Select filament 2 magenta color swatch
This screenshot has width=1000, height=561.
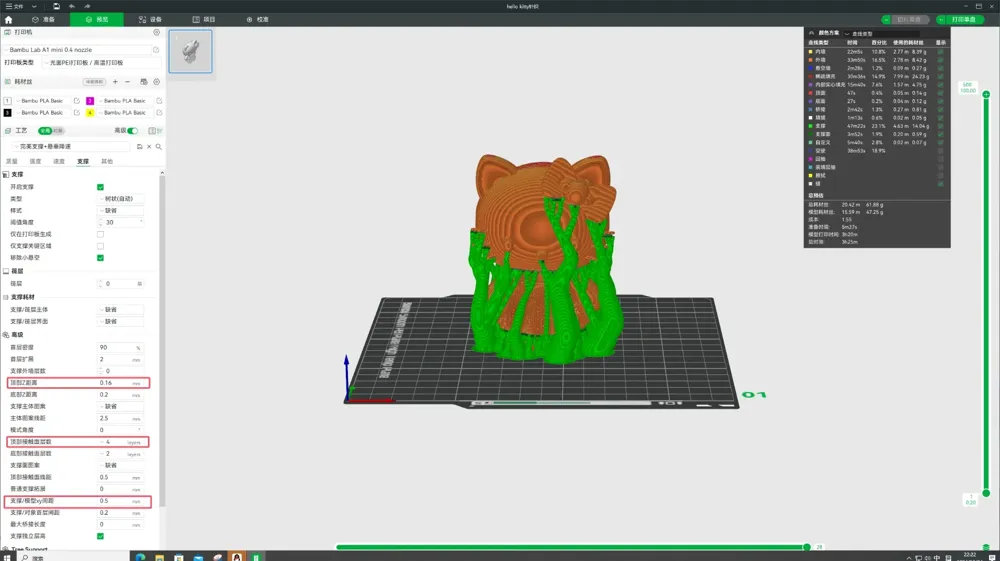(x=90, y=101)
